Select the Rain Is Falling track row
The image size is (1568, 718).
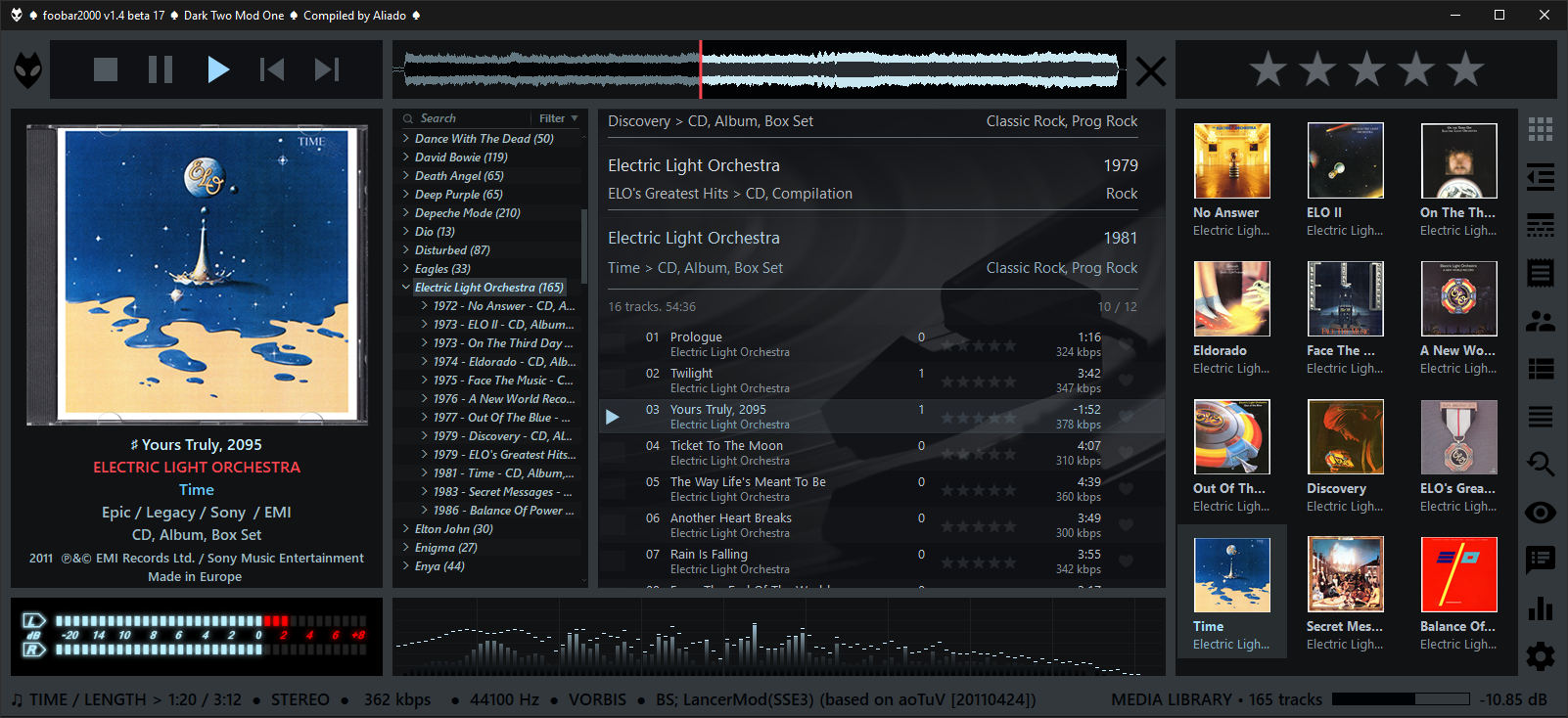tap(881, 561)
